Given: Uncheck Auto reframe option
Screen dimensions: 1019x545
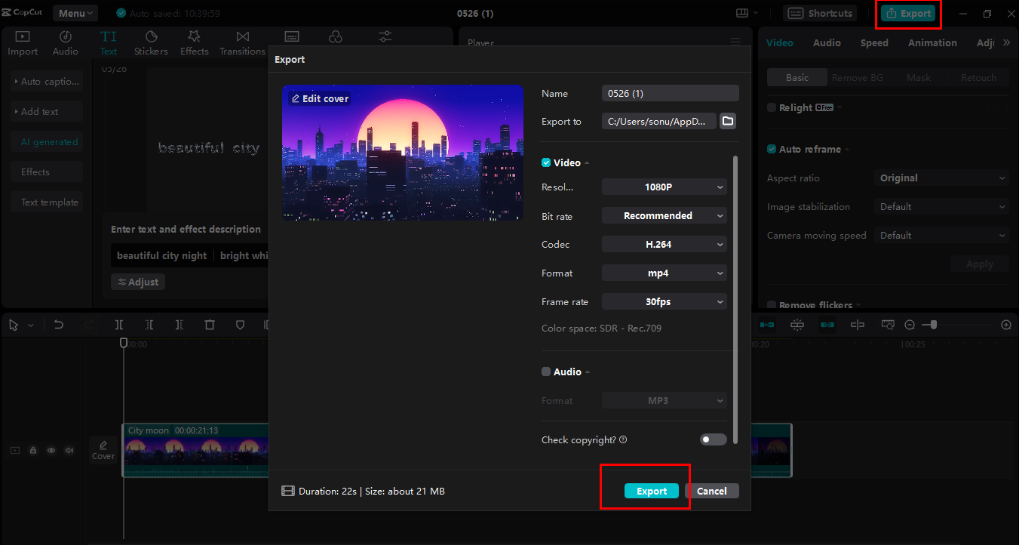Looking at the screenshot, I should [x=771, y=149].
